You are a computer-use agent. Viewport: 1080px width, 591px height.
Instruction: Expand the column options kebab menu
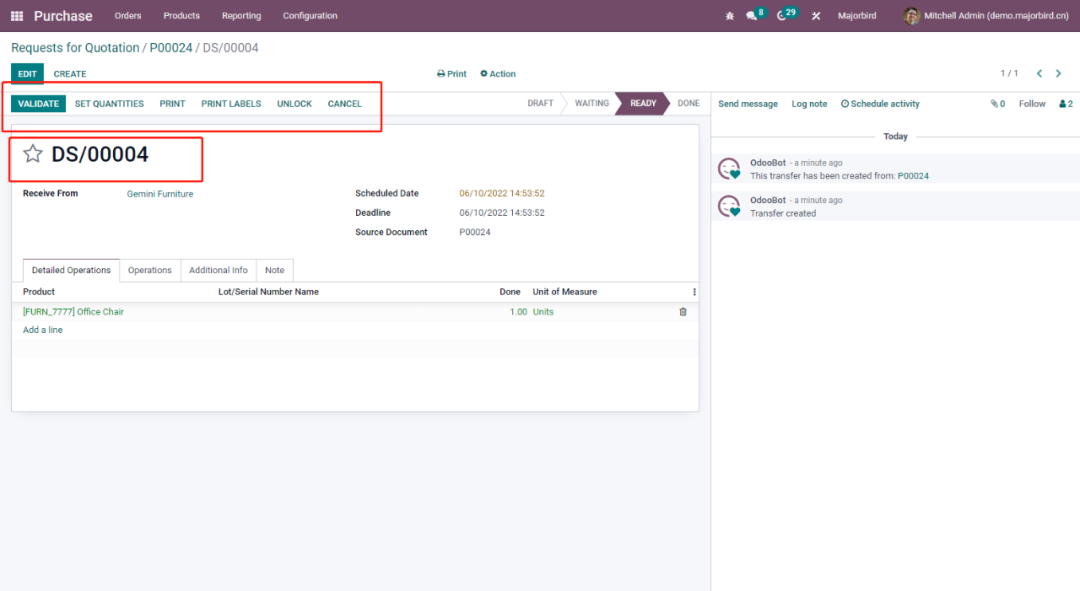click(694, 292)
